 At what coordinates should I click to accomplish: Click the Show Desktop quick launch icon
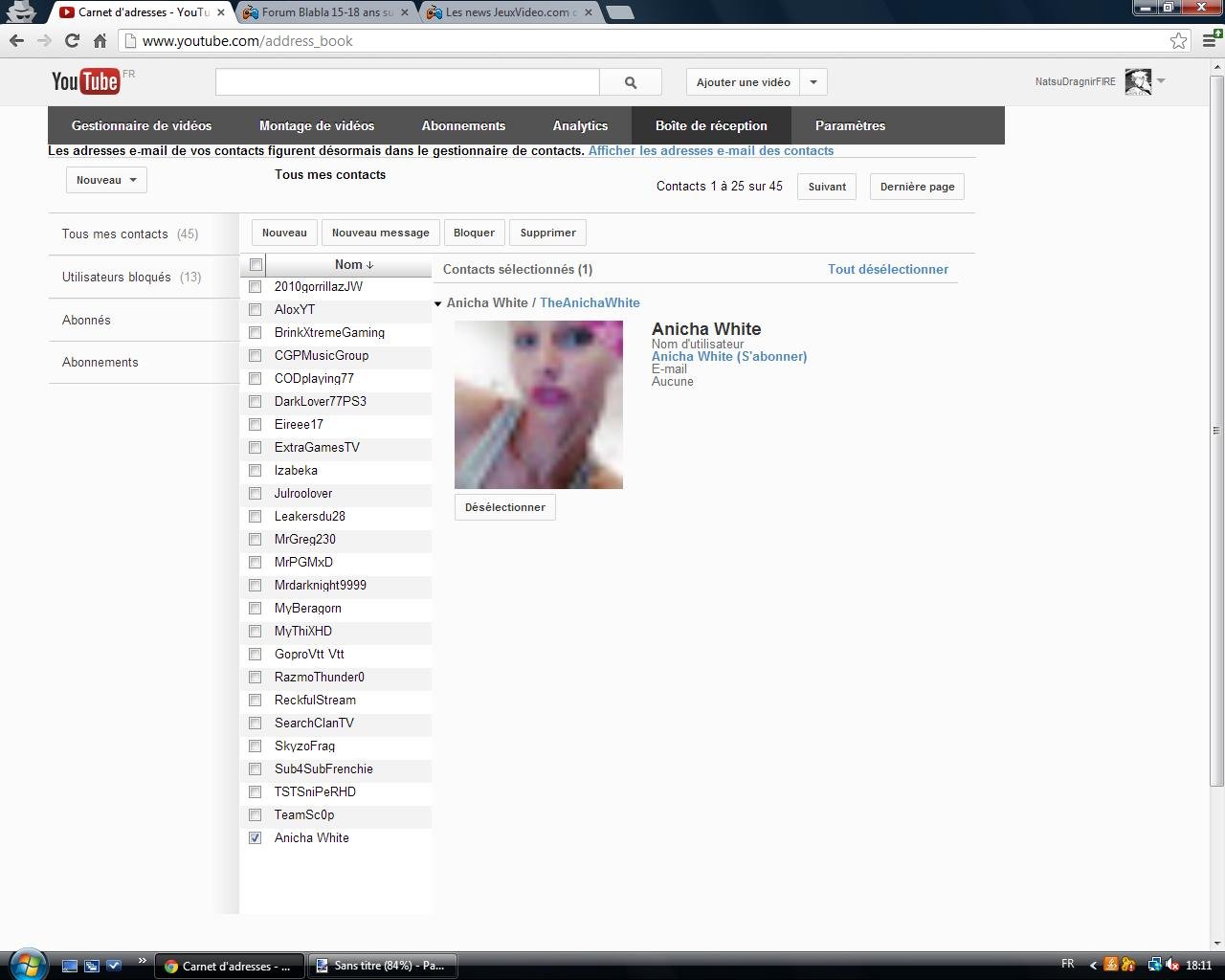[70, 966]
